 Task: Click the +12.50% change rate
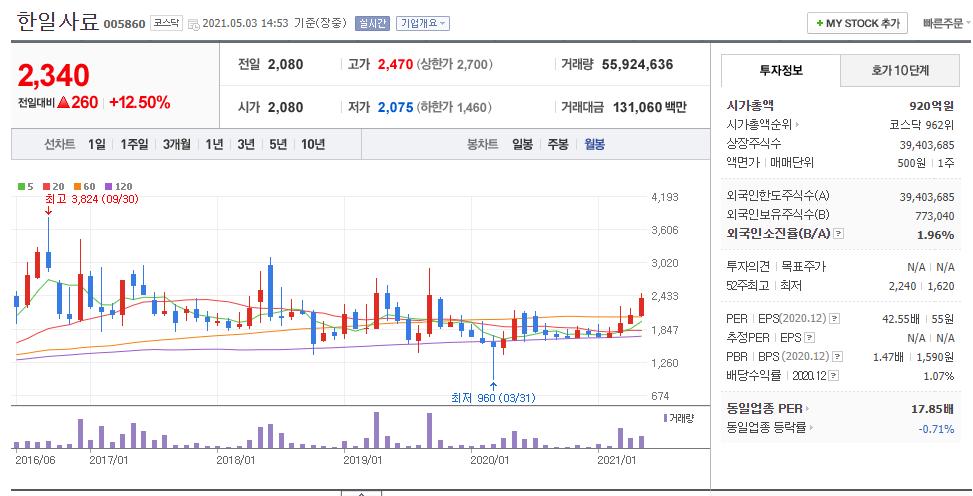(140, 102)
